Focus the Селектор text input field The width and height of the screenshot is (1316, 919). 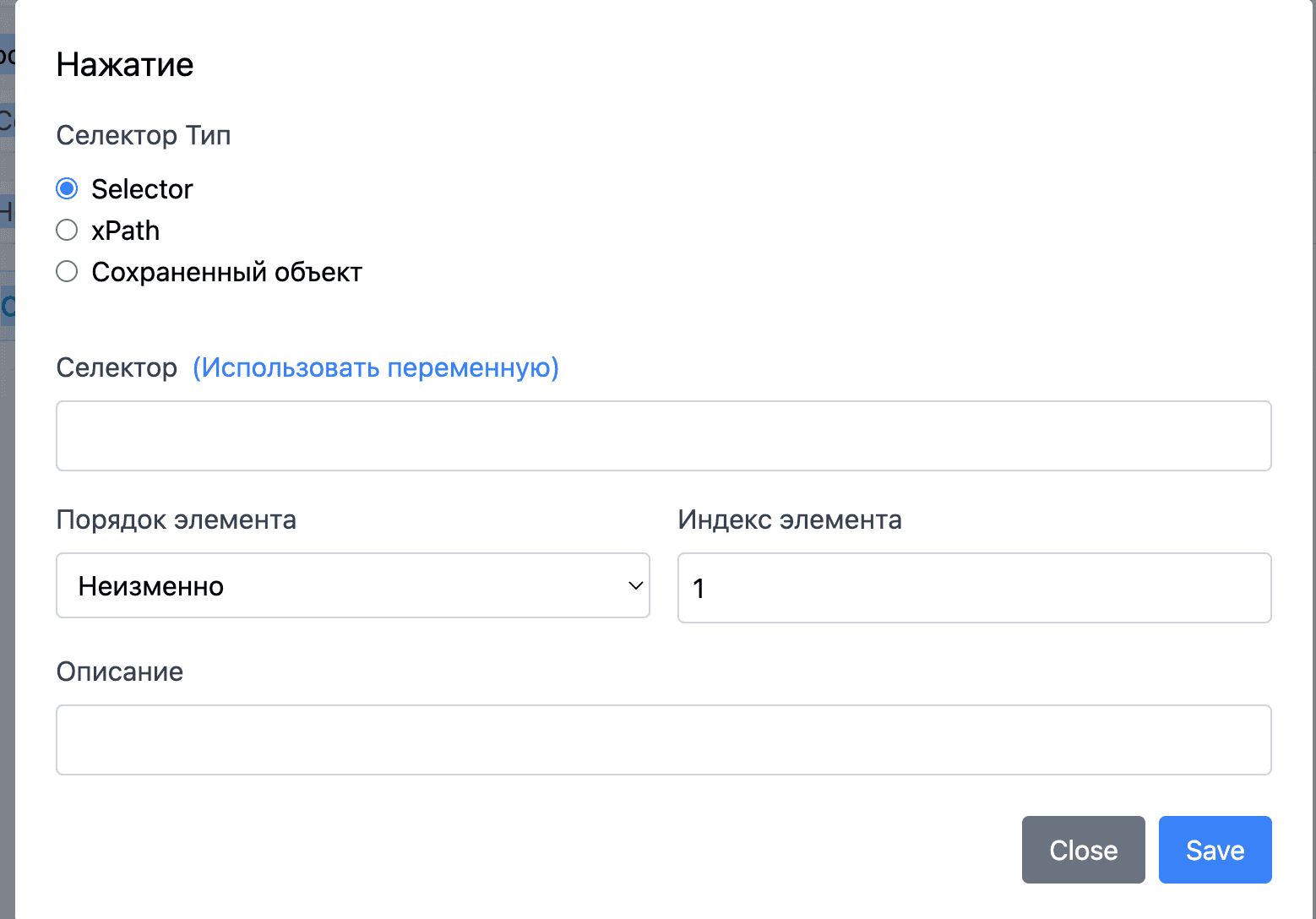pyautogui.click(x=663, y=436)
